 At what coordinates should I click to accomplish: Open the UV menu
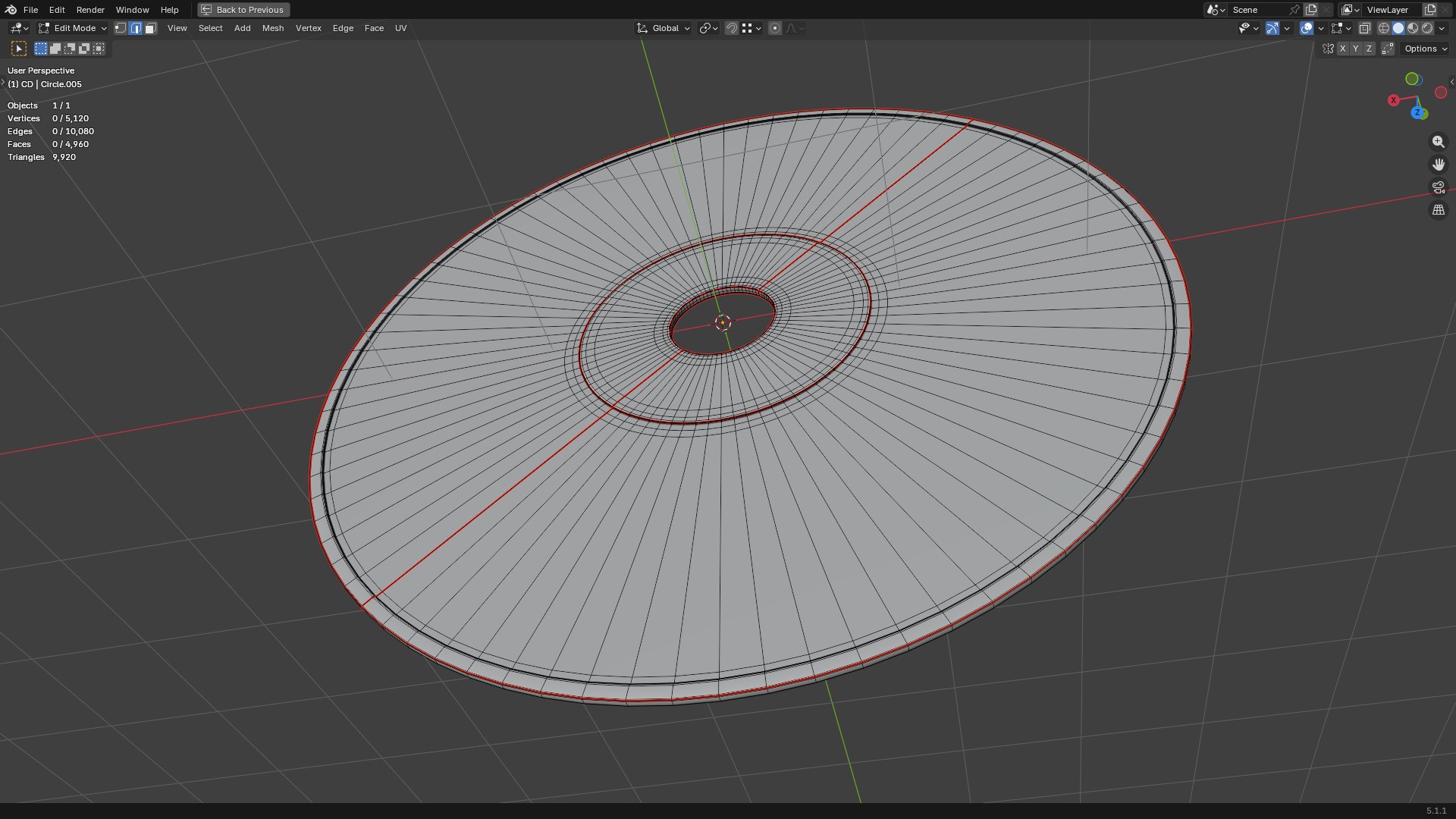400,28
